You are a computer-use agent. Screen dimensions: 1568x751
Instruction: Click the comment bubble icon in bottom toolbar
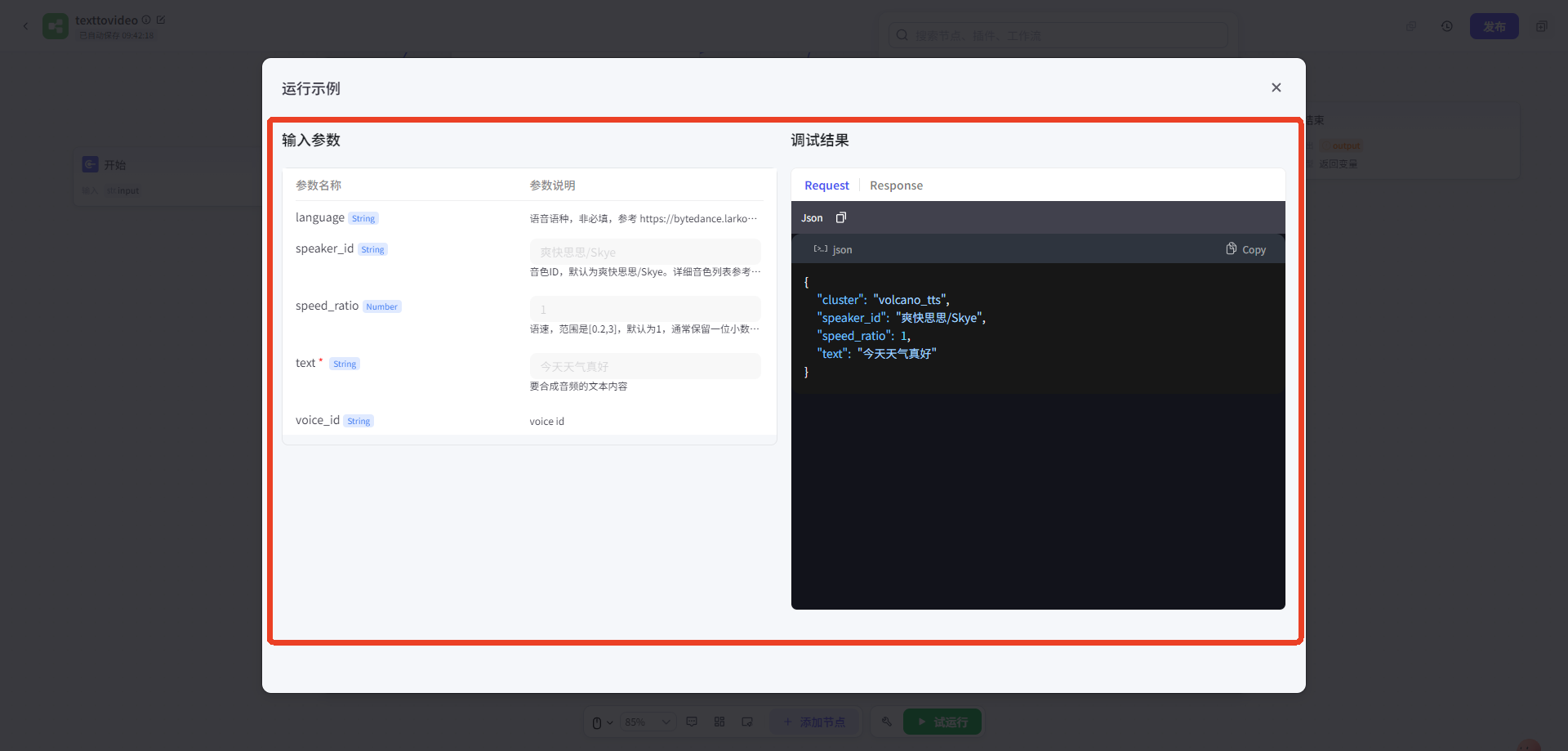coord(692,722)
